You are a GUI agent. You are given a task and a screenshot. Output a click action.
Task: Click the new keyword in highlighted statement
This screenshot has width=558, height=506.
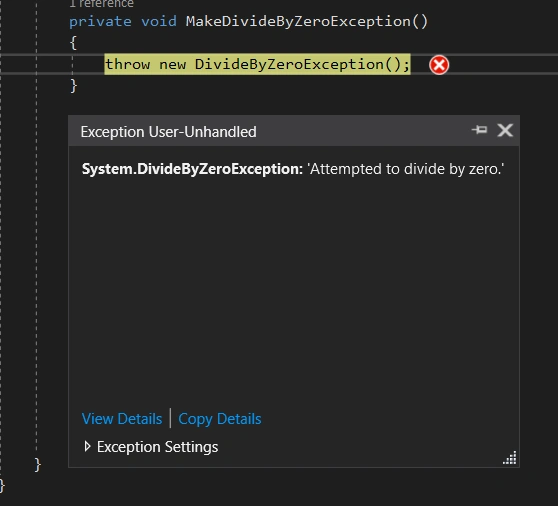pyautogui.click(x=173, y=65)
